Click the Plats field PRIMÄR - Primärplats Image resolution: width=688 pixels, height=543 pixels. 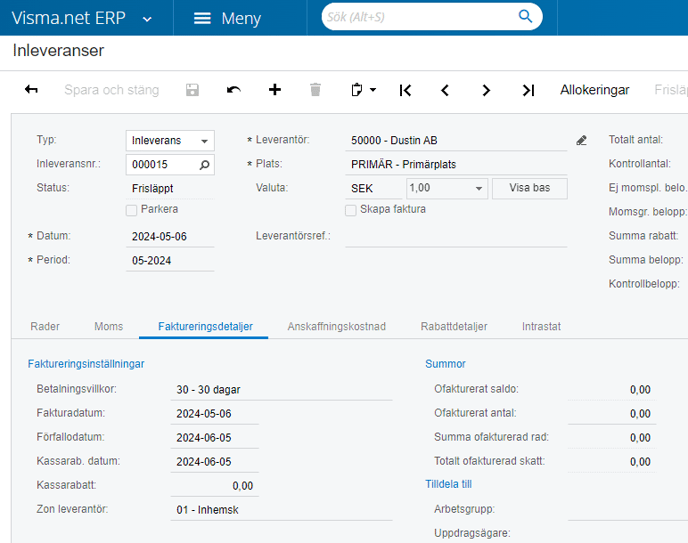click(456, 164)
